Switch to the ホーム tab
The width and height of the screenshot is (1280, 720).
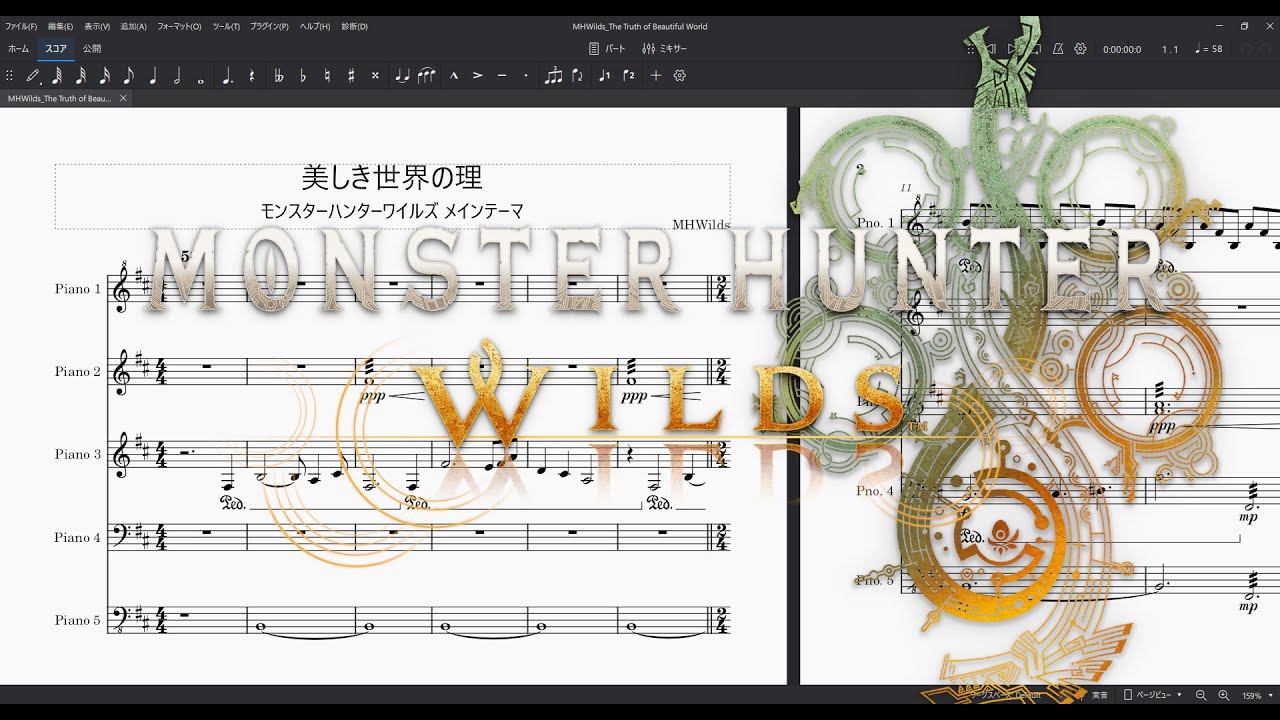[x=18, y=48]
